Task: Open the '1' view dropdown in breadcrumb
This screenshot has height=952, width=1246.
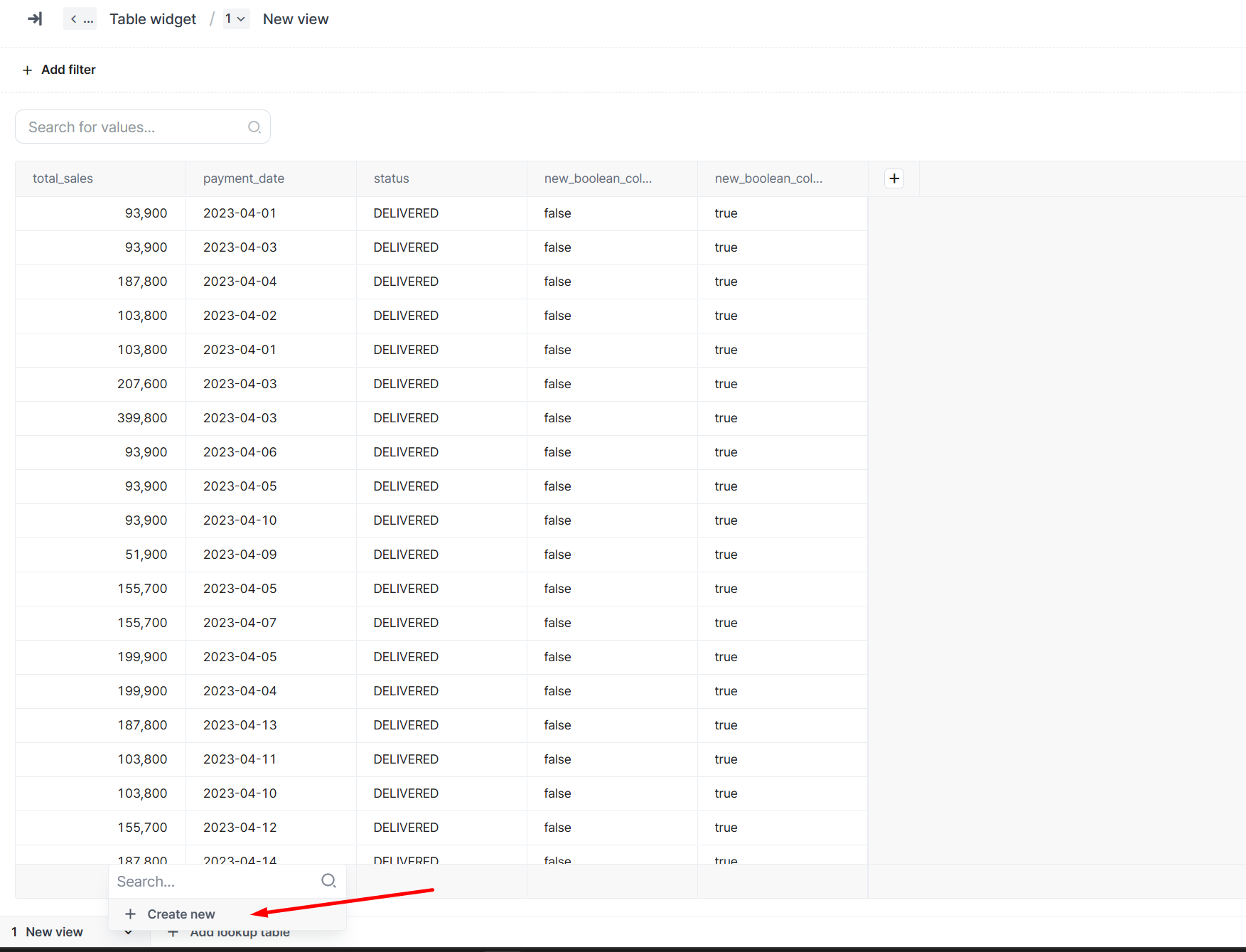Action: click(235, 19)
